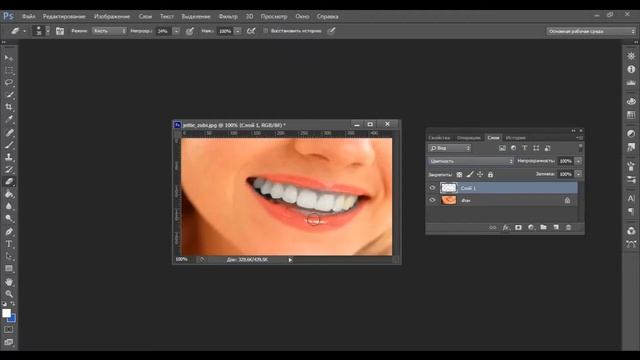Toggle airbrush mode for eraser
Screen dimensions: 640x360
[x=251, y=31]
